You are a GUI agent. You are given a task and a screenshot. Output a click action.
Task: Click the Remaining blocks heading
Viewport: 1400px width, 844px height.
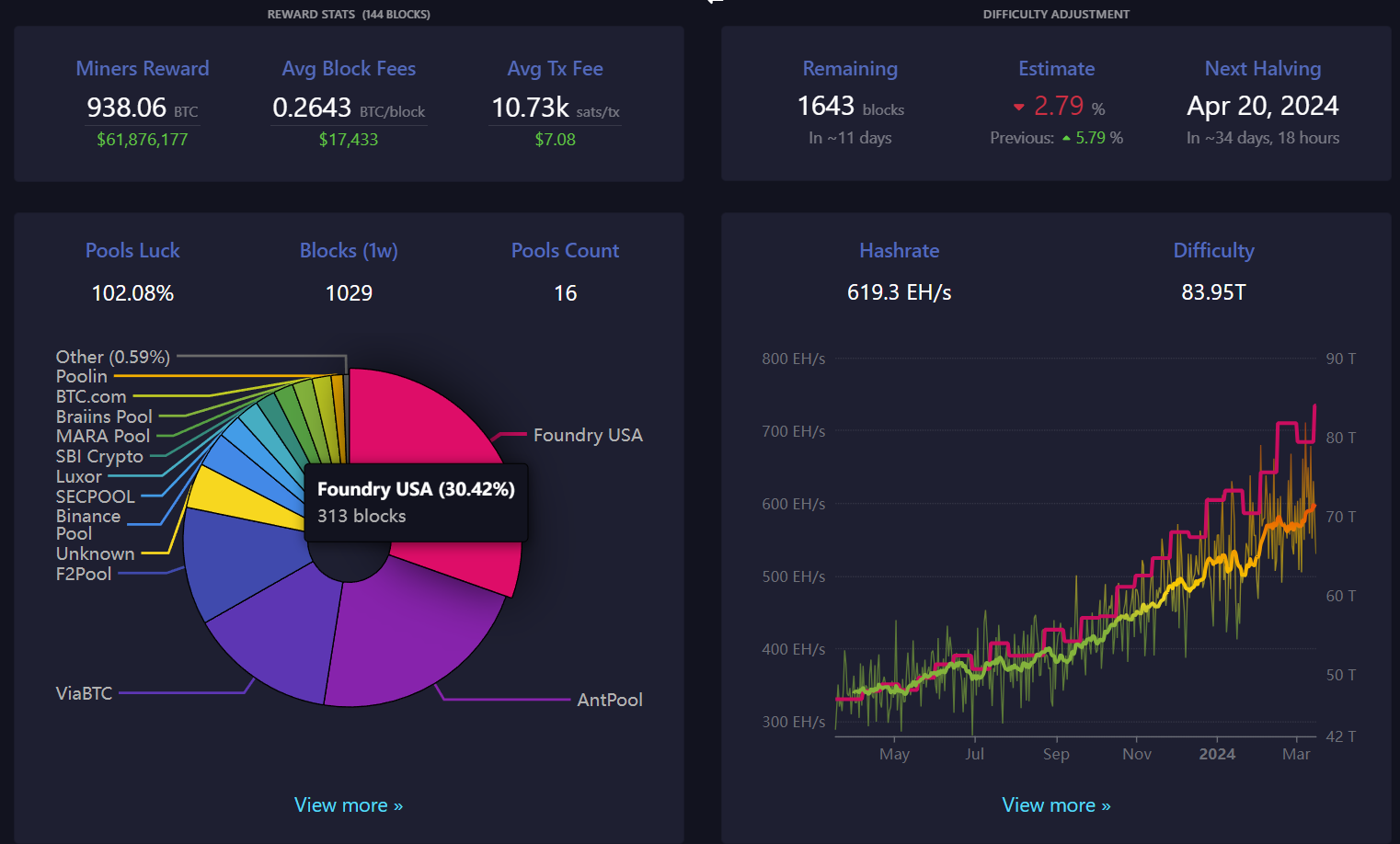pyautogui.click(x=850, y=69)
